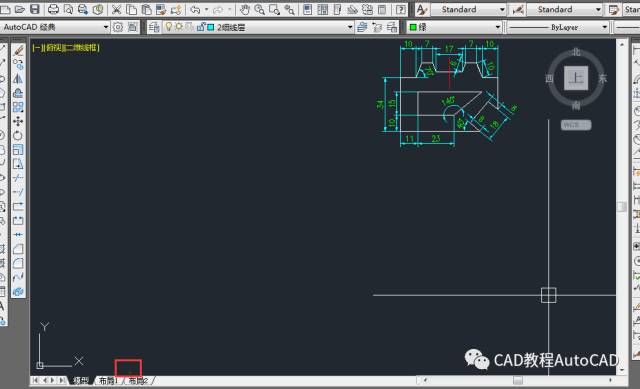Cut selection with the scissors icon

(x=116, y=9)
